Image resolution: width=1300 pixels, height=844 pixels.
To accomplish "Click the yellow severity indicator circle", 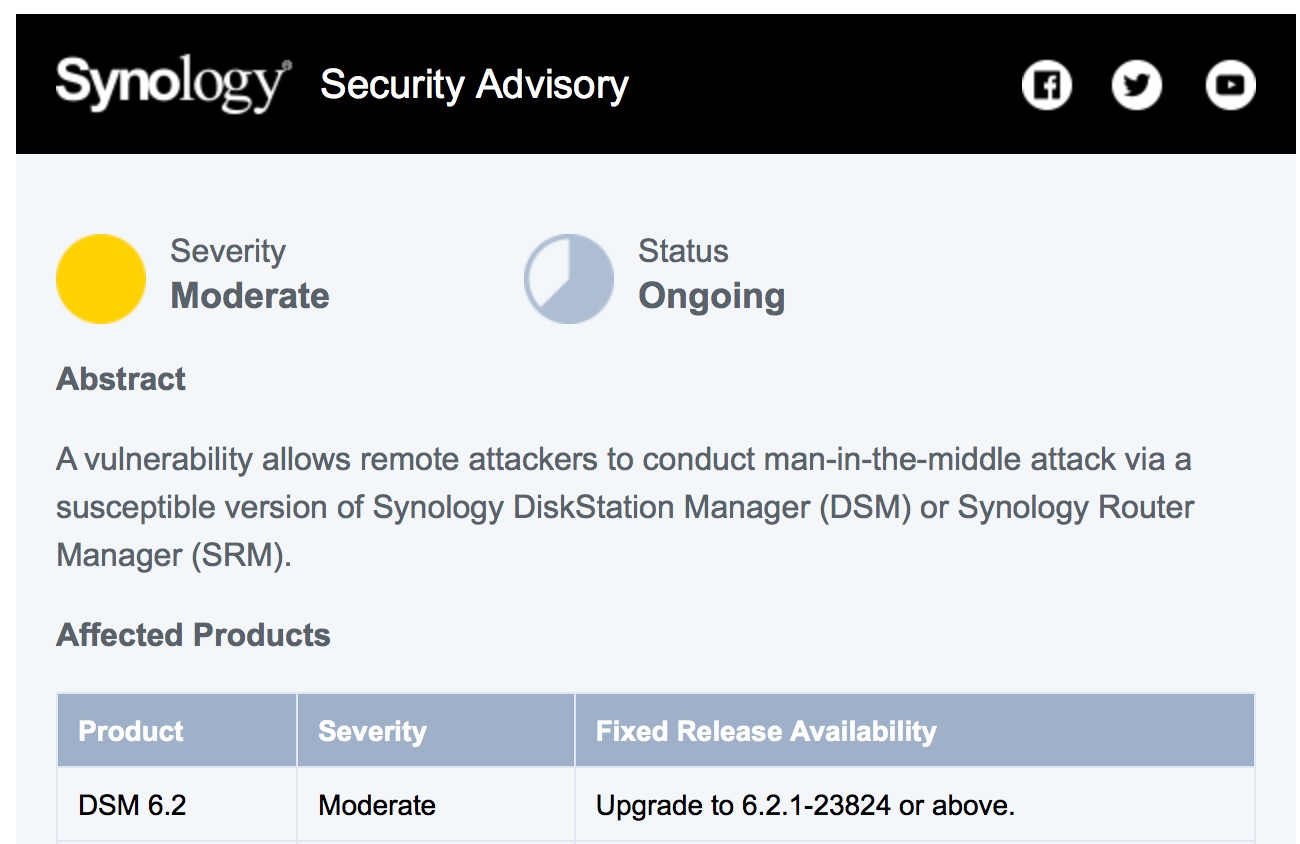I will point(101,279).
